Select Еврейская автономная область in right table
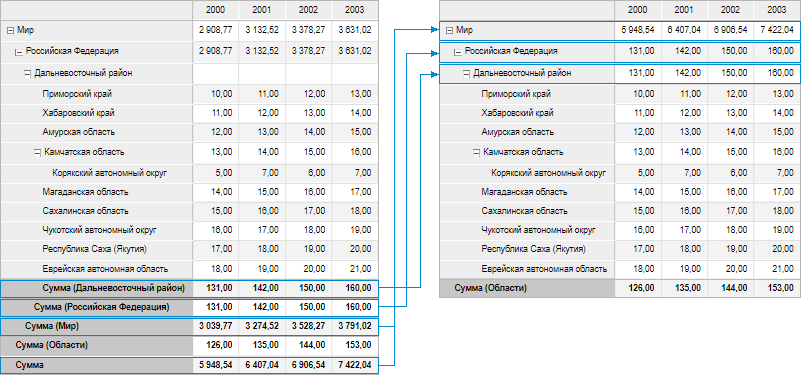This screenshot has height=375, width=801. (x=544, y=269)
